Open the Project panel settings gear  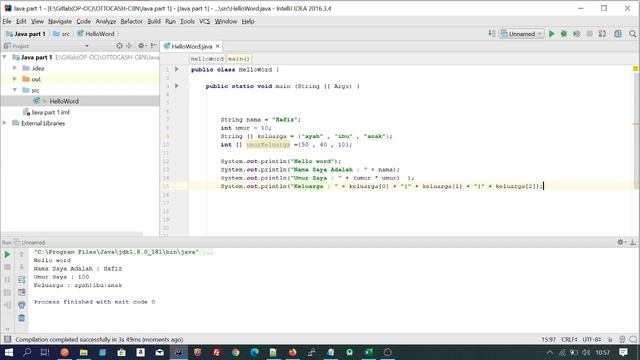142,46
